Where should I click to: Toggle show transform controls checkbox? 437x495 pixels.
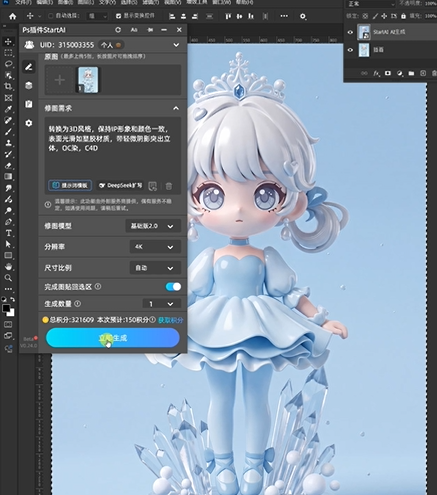[118, 16]
